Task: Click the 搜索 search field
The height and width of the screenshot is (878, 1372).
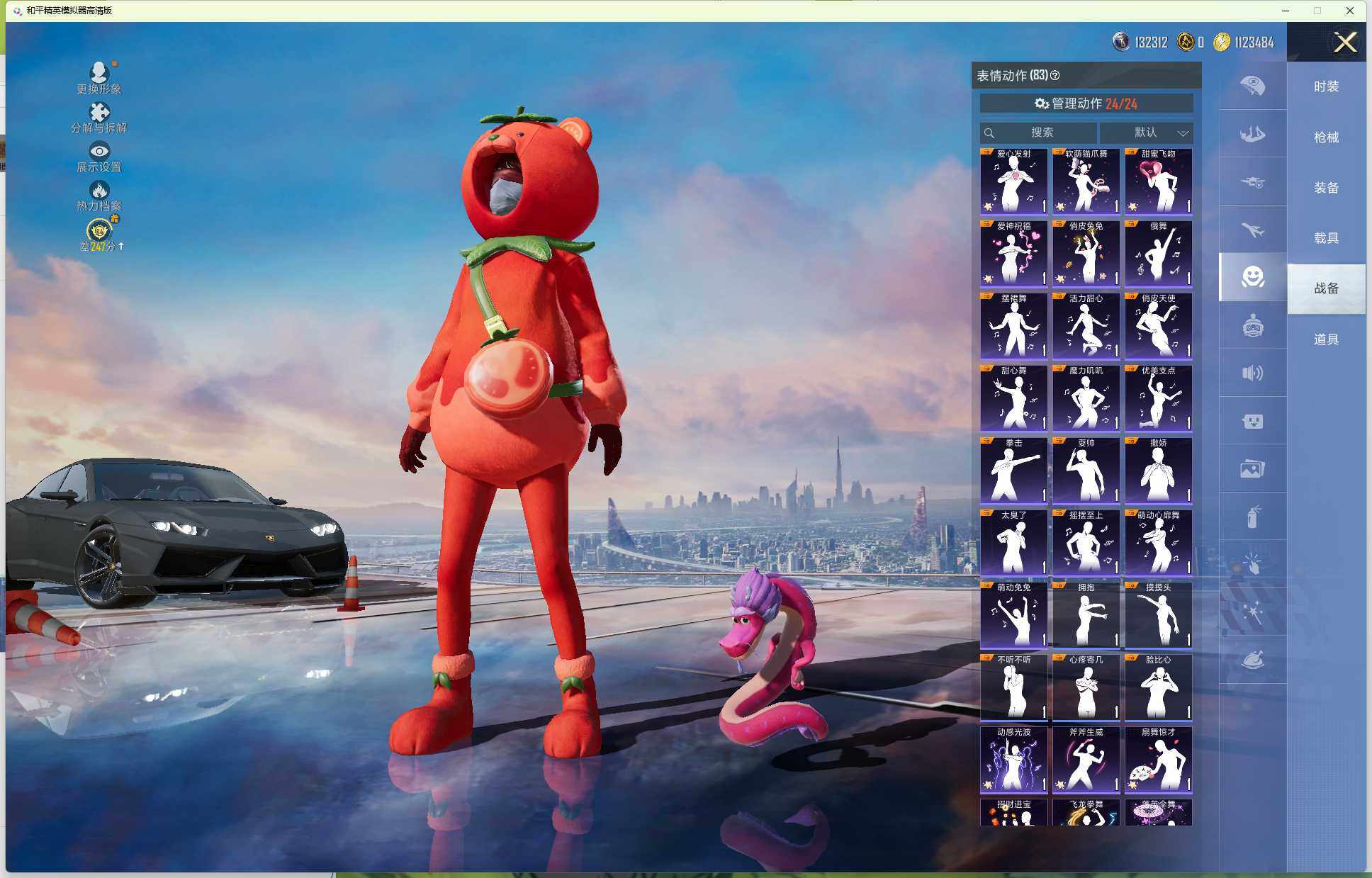Action: point(1039,133)
